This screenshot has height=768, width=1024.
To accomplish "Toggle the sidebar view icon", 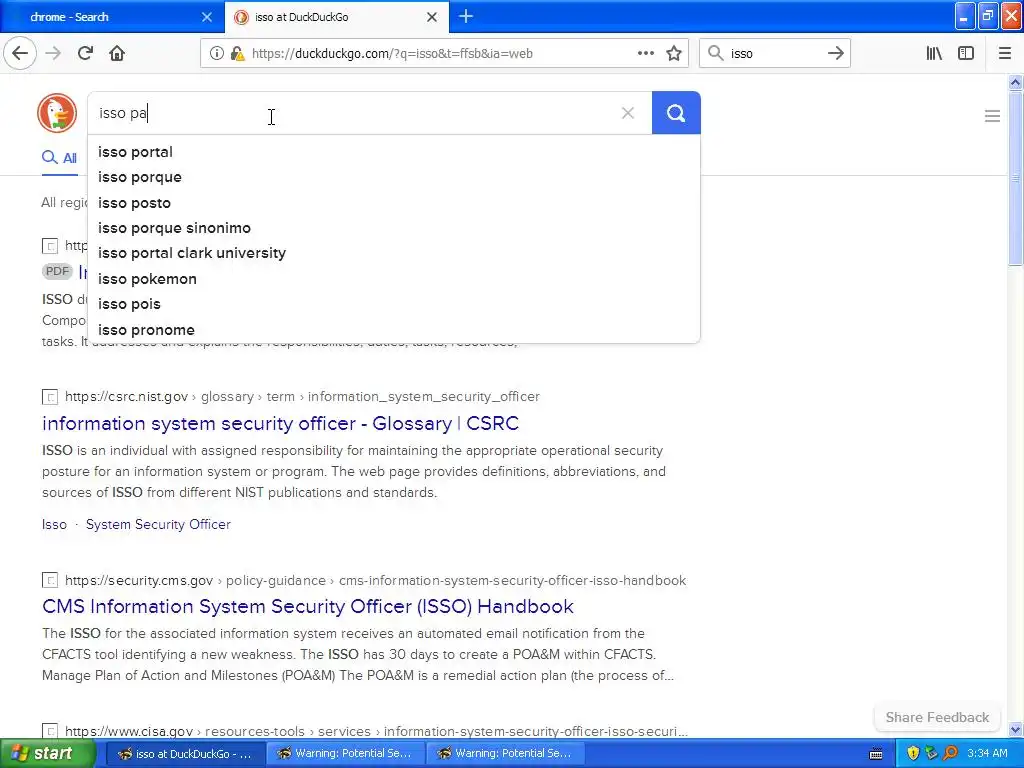I will point(966,53).
